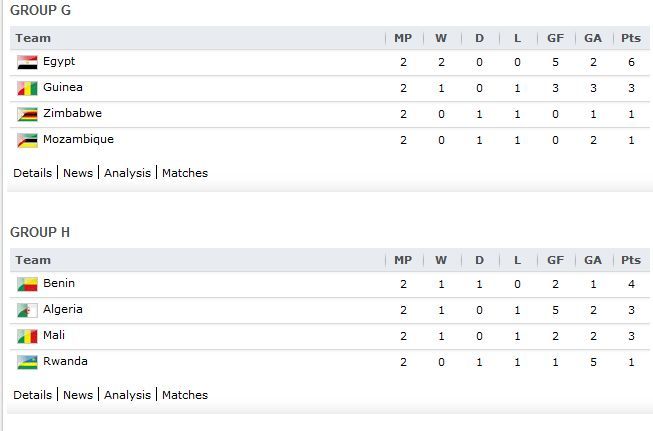Click the GF column header in Group H
Viewport: 653px width, 431px height.
(555, 260)
